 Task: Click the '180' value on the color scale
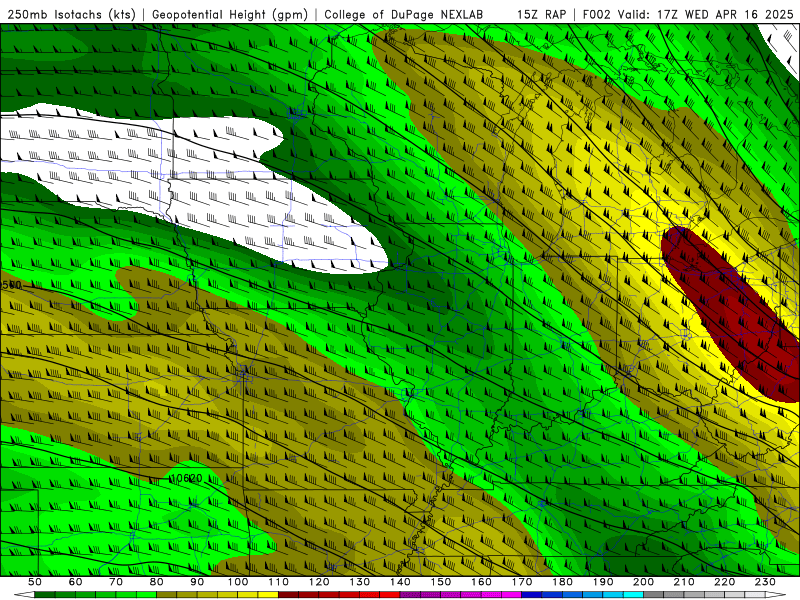(x=563, y=582)
